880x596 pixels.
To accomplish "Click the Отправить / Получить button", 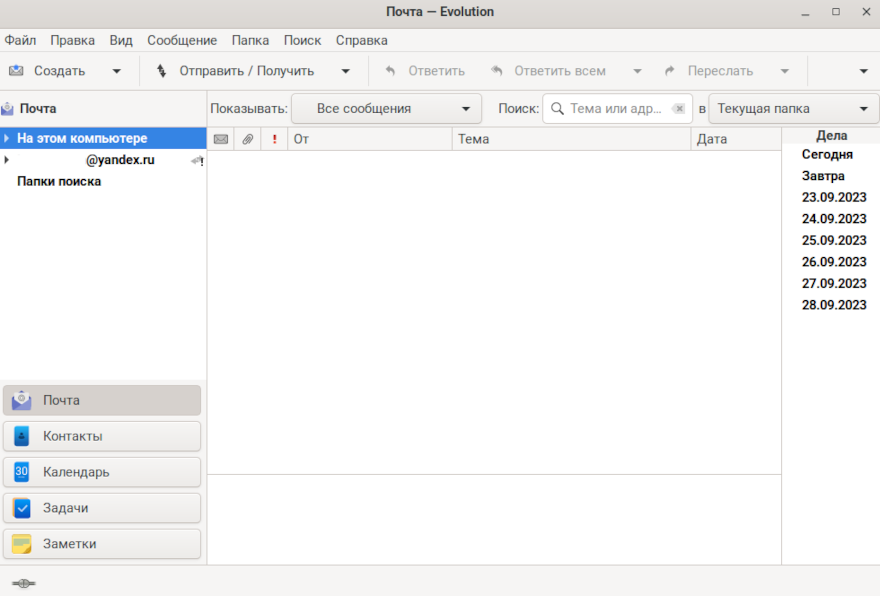I will click(x=236, y=71).
